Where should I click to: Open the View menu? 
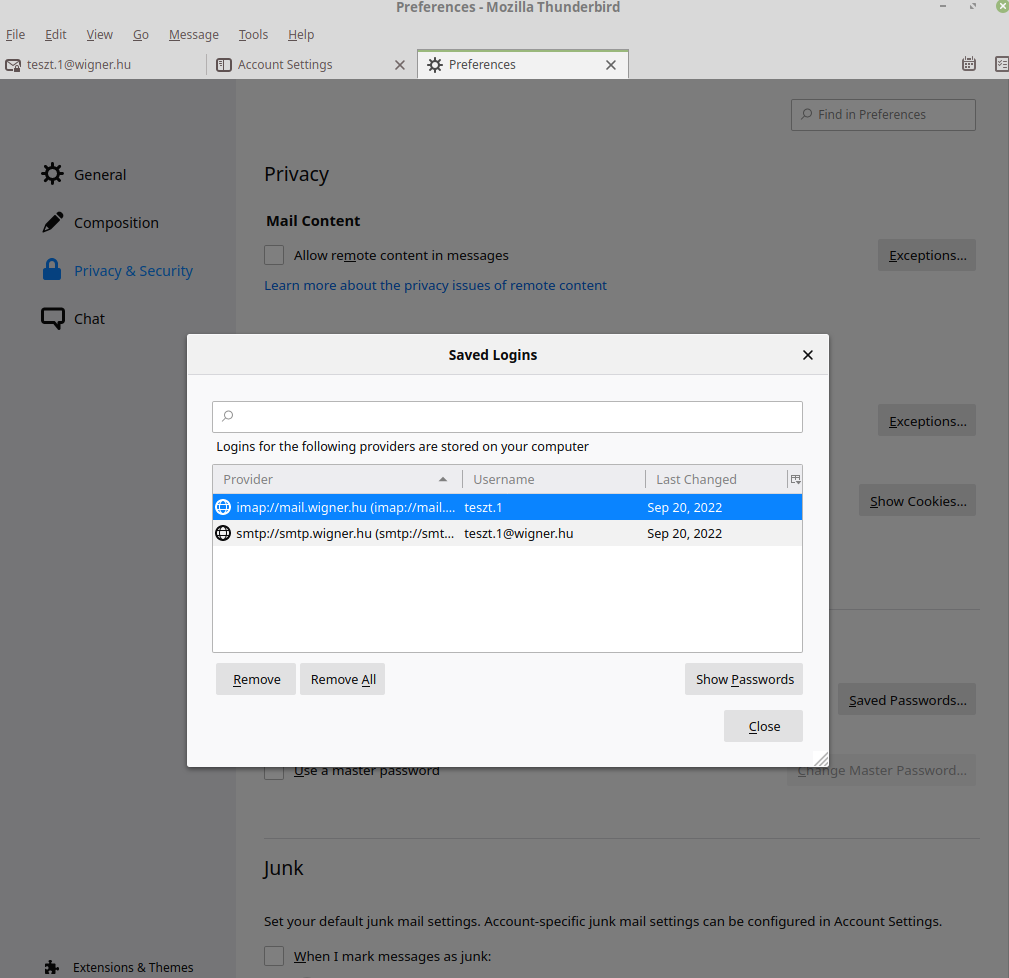pyautogui.click(x=99, y=35)
